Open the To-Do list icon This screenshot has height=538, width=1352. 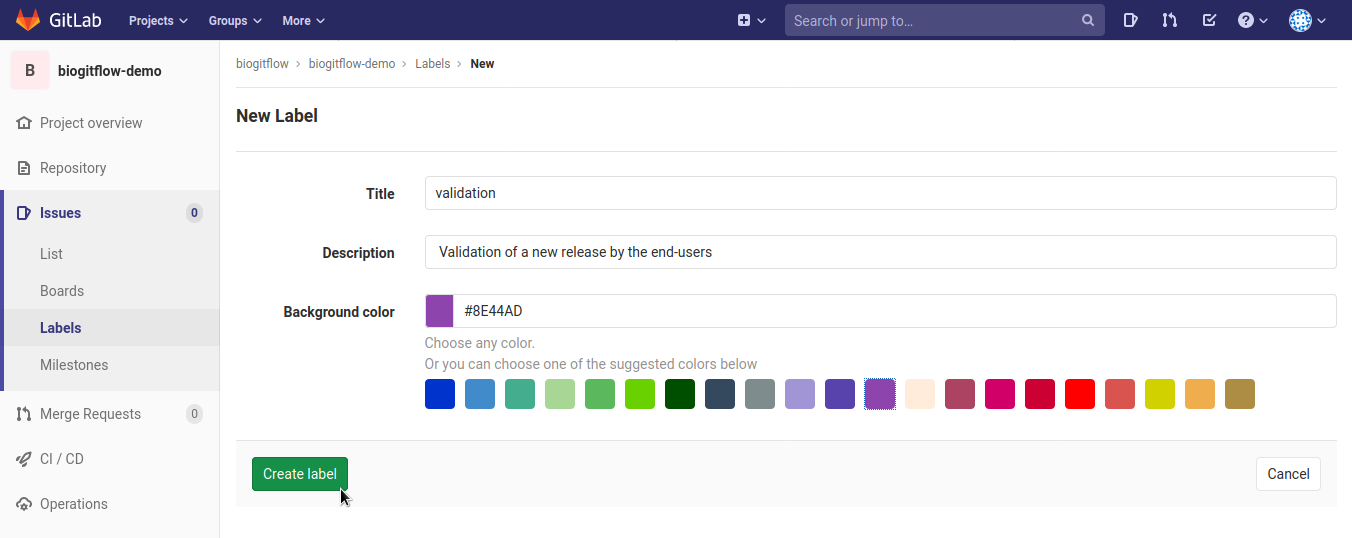tap(1209, 20)
